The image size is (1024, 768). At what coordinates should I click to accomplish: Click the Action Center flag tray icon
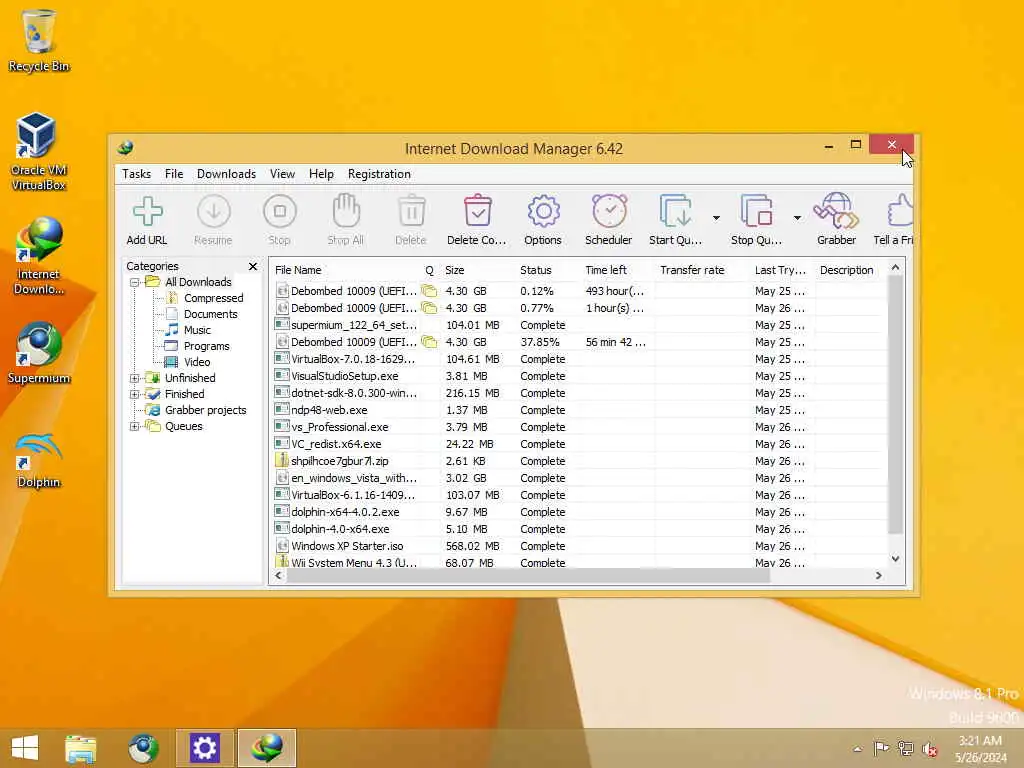881,748
